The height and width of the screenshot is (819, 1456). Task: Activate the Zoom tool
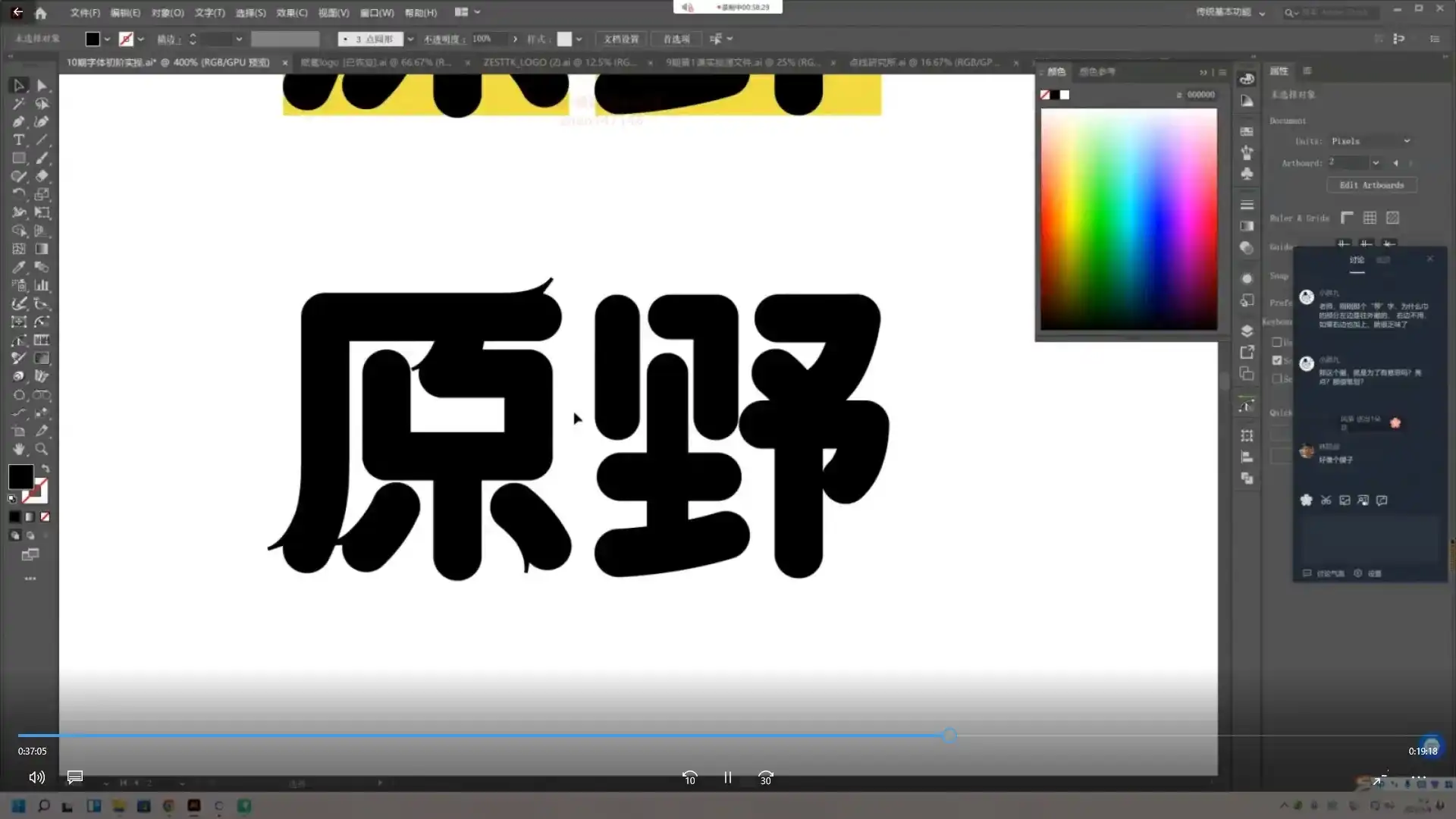click(x=42, y=449)
